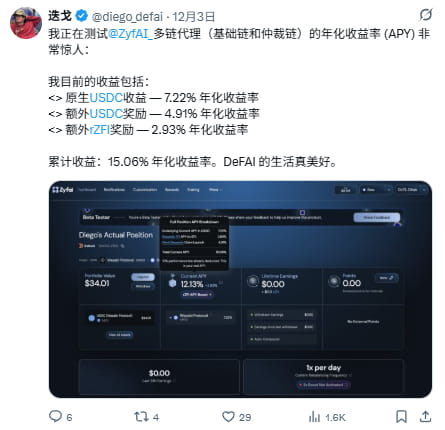445x430 pixels.
Task: Click the retweet icon
Action: (x=141, y=416)
